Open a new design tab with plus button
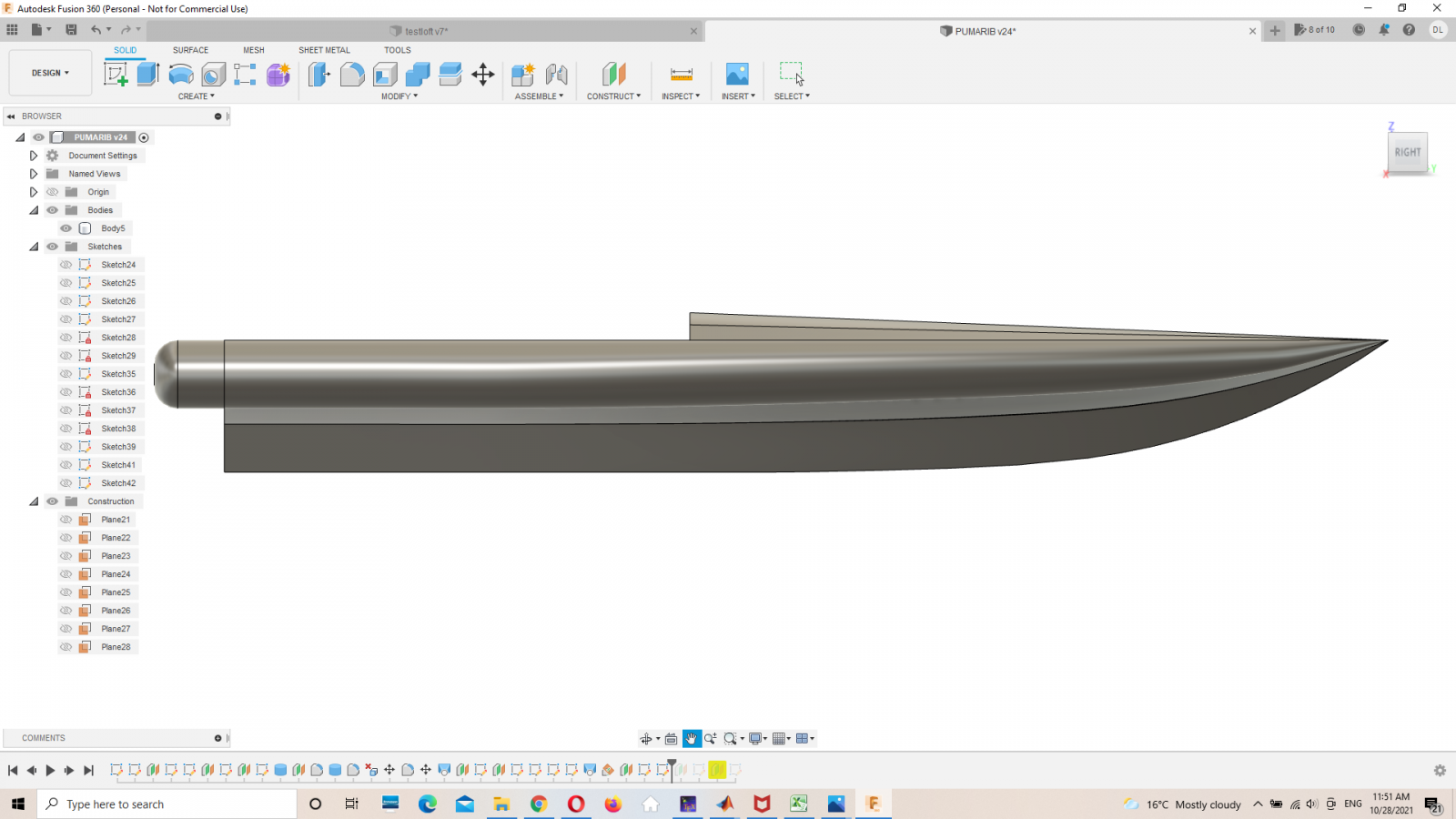The image size is (1456, 819). (x=1275, y=30)
